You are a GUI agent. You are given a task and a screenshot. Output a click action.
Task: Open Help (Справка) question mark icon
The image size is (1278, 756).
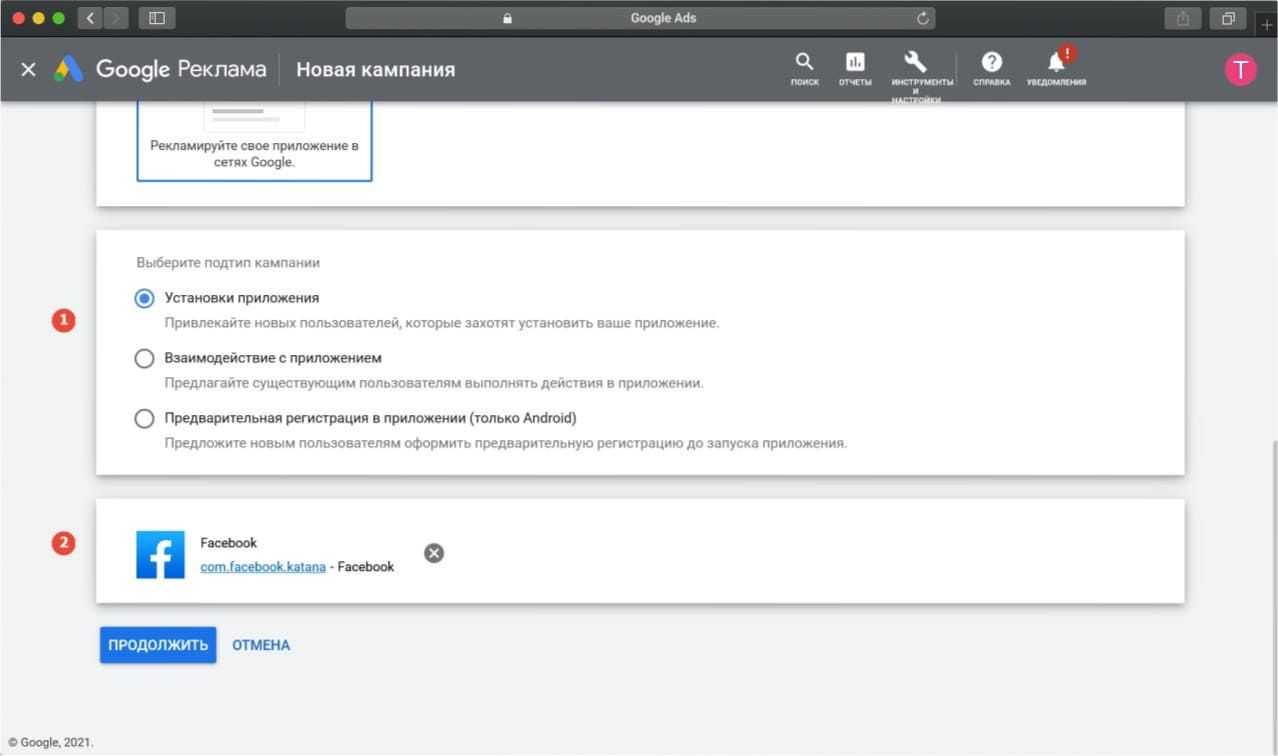(x=991, y=62)
